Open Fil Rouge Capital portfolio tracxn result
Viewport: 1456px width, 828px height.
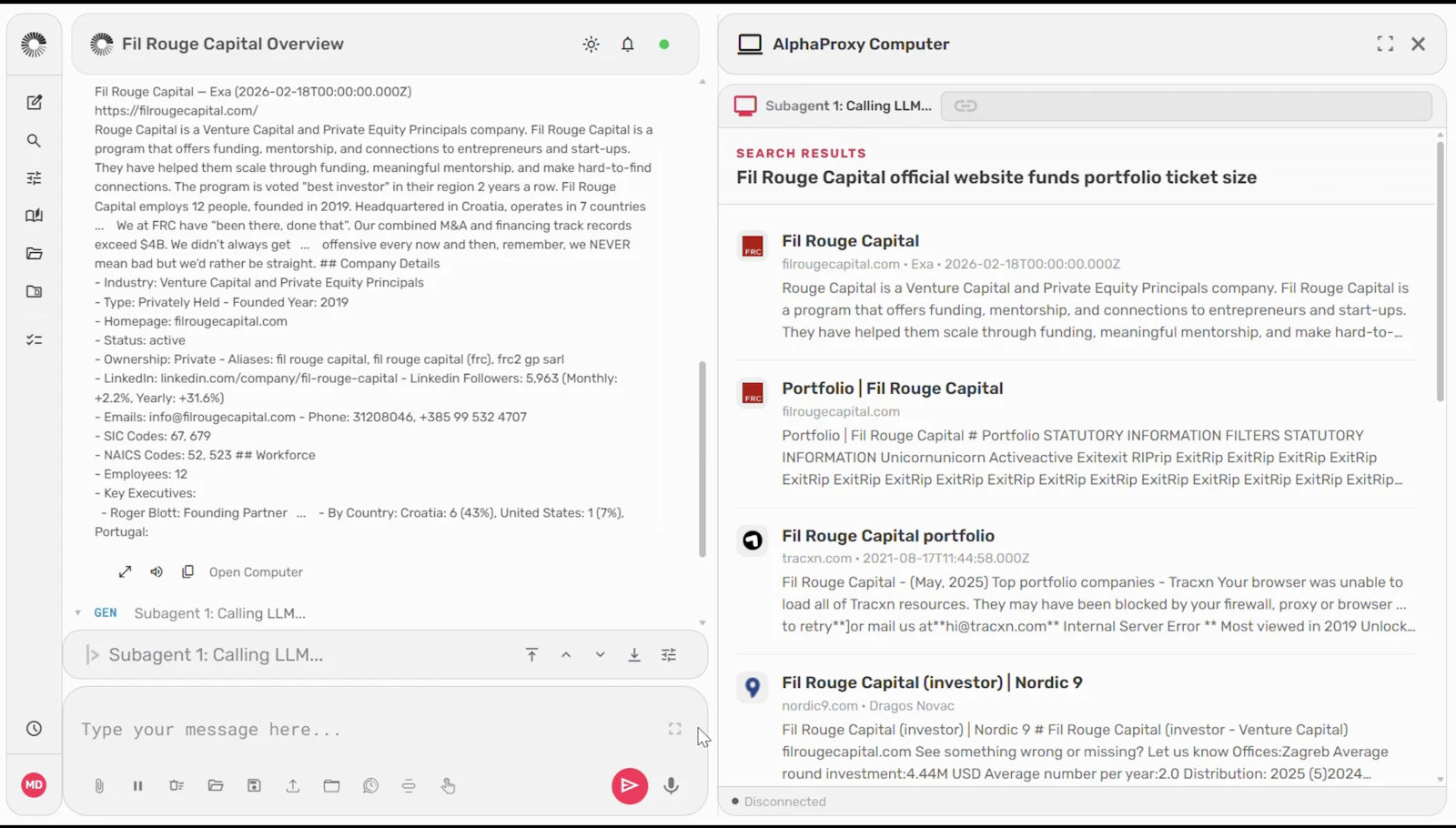[x=888, y=536]
